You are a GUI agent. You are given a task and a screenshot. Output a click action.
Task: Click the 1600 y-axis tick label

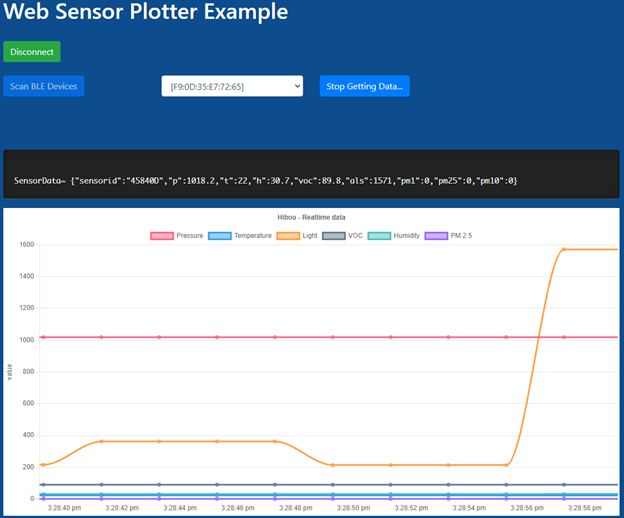(x=25, y=245)
